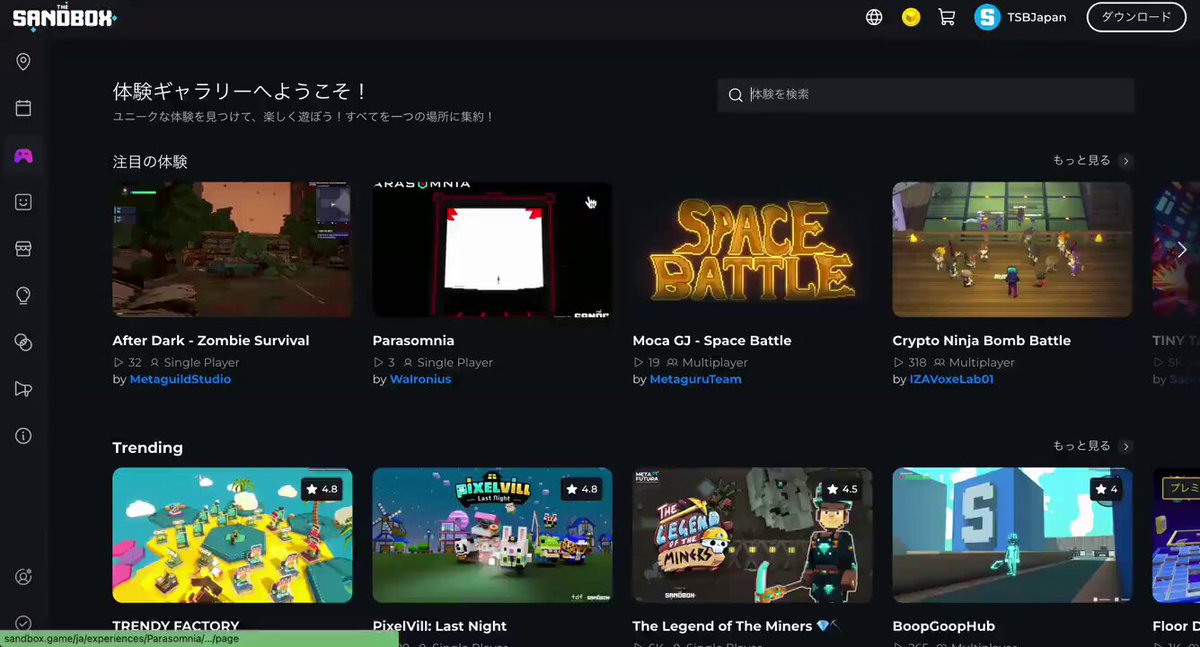Image resolution: width=1200 pixels, height=647 pixels.
Task: Open the BoopGoopHub thumbnail
Action: click(1012, 535)
